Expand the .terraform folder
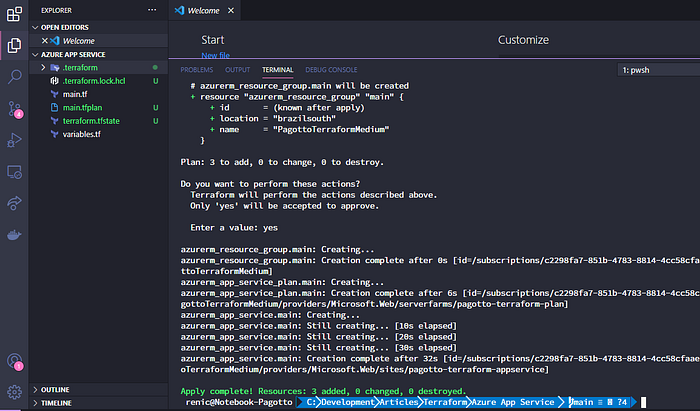This screenshot has width=700, height=411. coord(43,67)
